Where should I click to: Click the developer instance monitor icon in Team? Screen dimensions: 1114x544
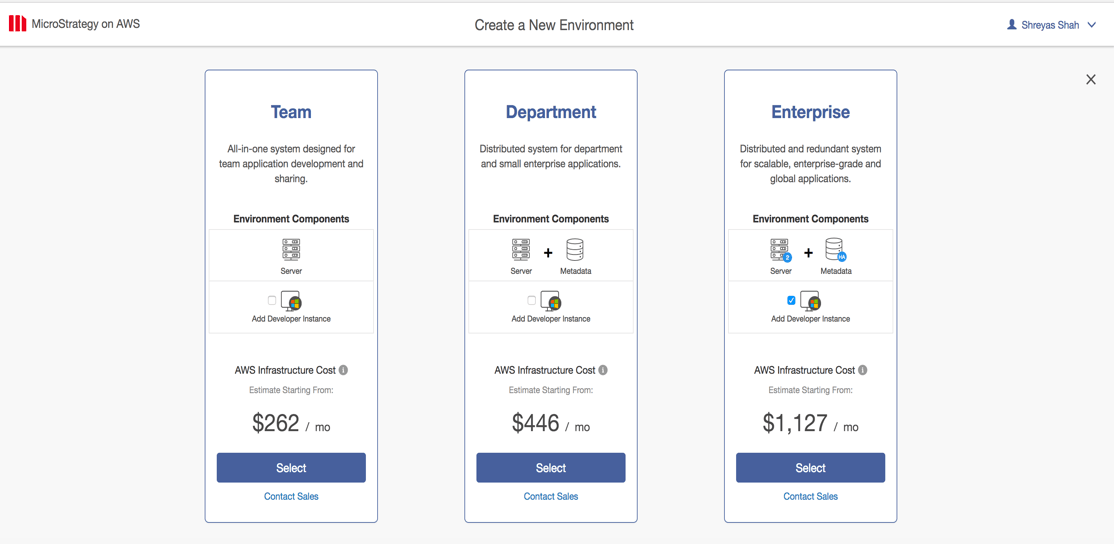(x=292, y=301)
